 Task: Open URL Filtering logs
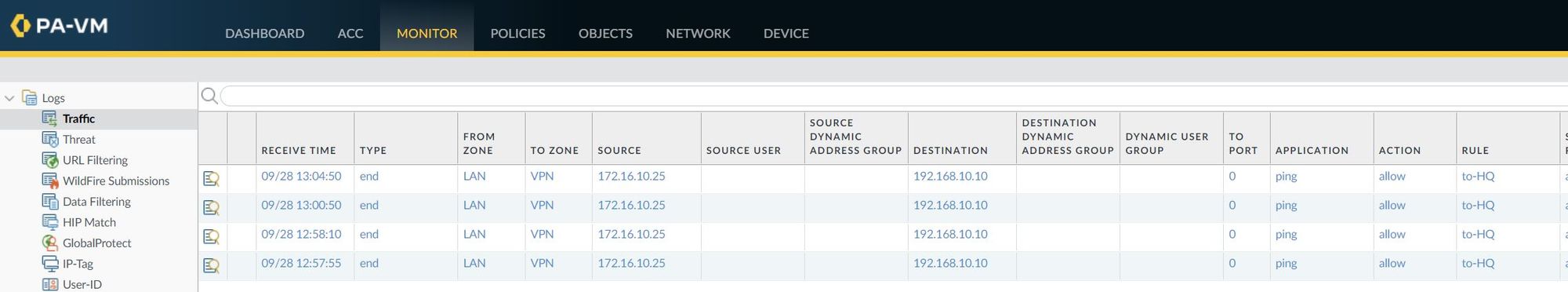coord(95,160)
